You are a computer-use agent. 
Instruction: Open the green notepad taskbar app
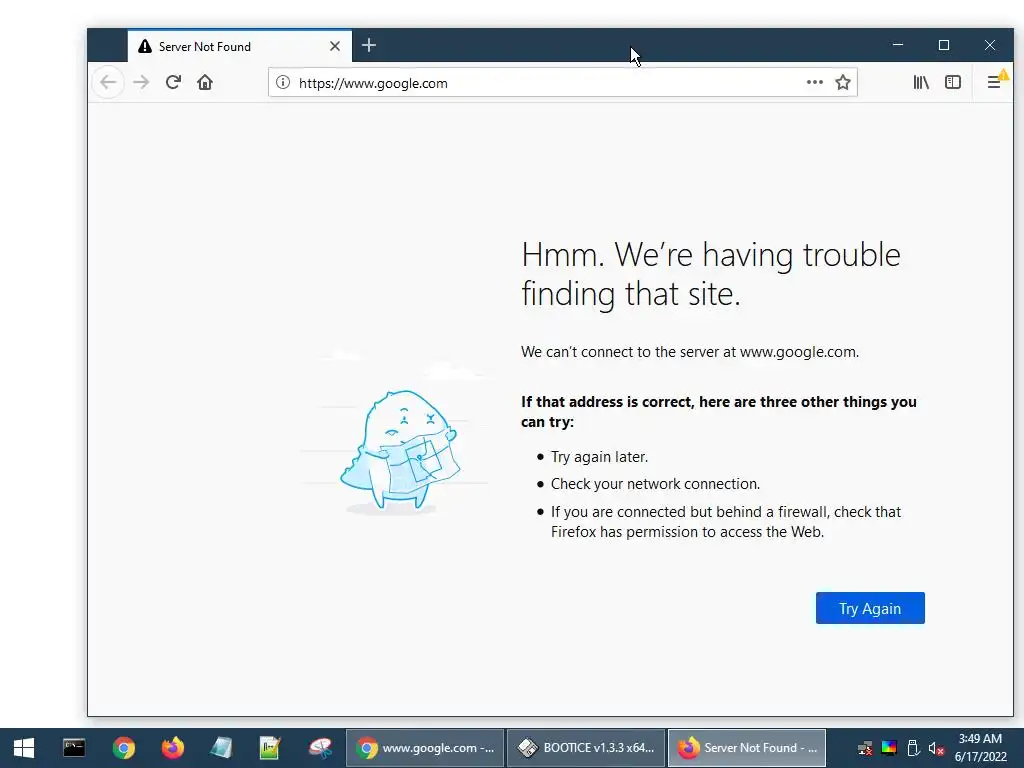[270, 748]
